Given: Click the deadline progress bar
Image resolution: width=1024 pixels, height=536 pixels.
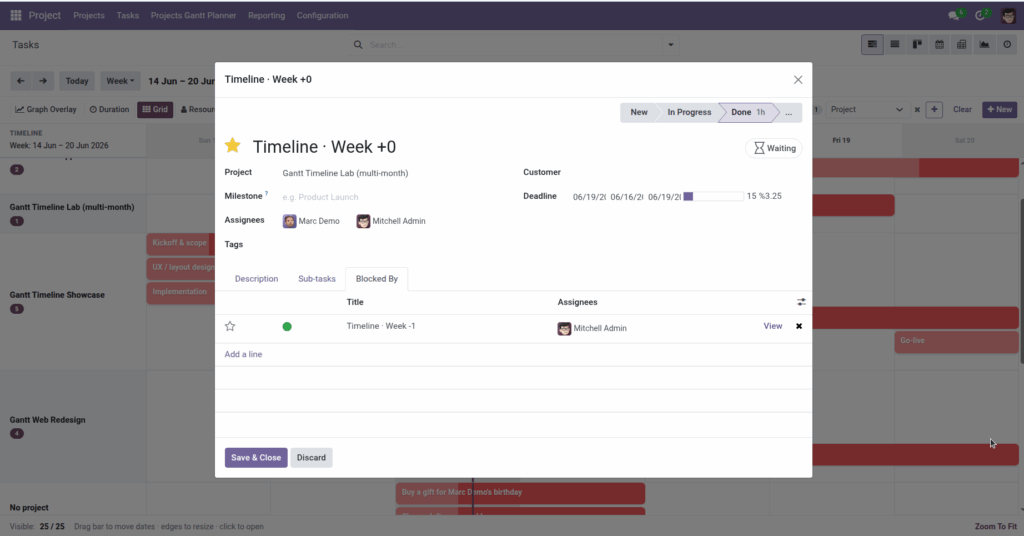Looking at the screenshot, I should tap(713, 197).
